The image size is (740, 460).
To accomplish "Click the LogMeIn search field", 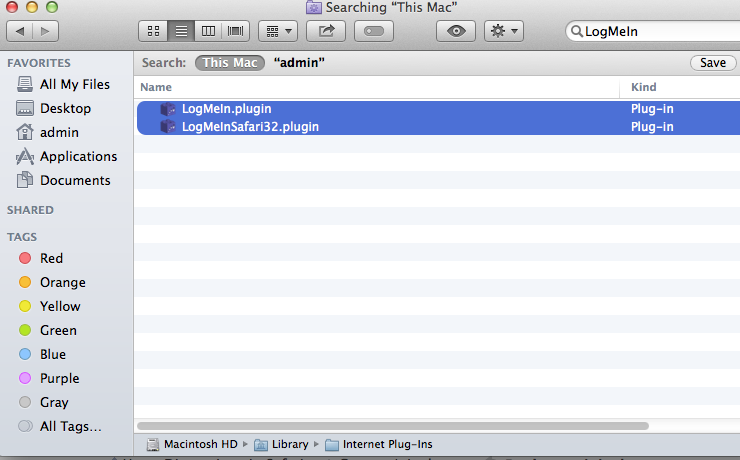I will (x=653, y=31).
